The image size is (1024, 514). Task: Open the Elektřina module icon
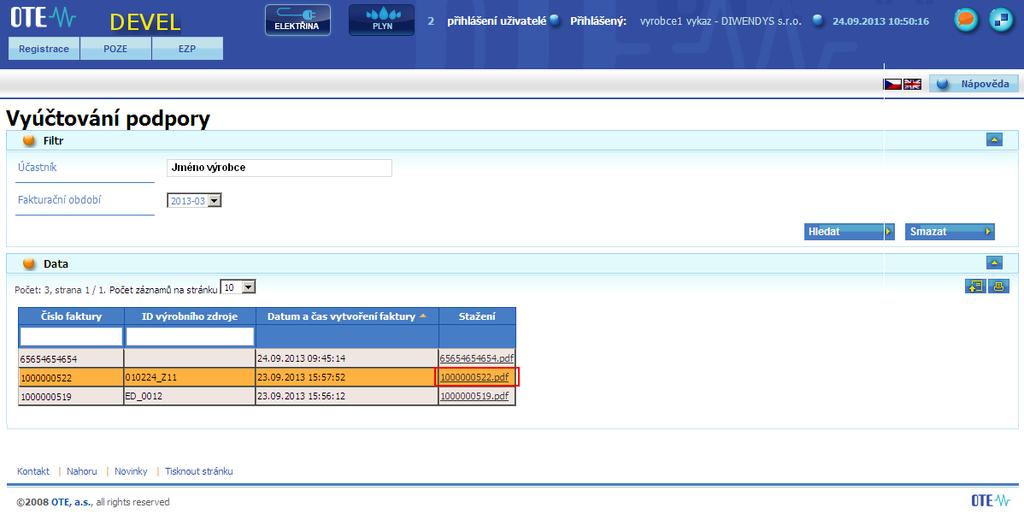click(298, 20)
